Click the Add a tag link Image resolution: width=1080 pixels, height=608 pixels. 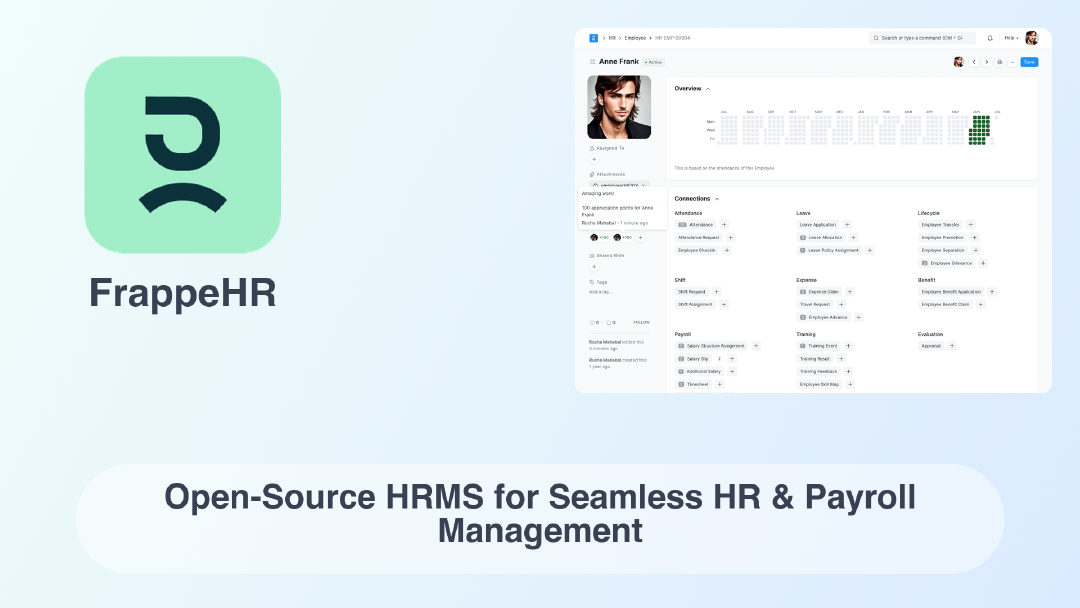[601, 291]
